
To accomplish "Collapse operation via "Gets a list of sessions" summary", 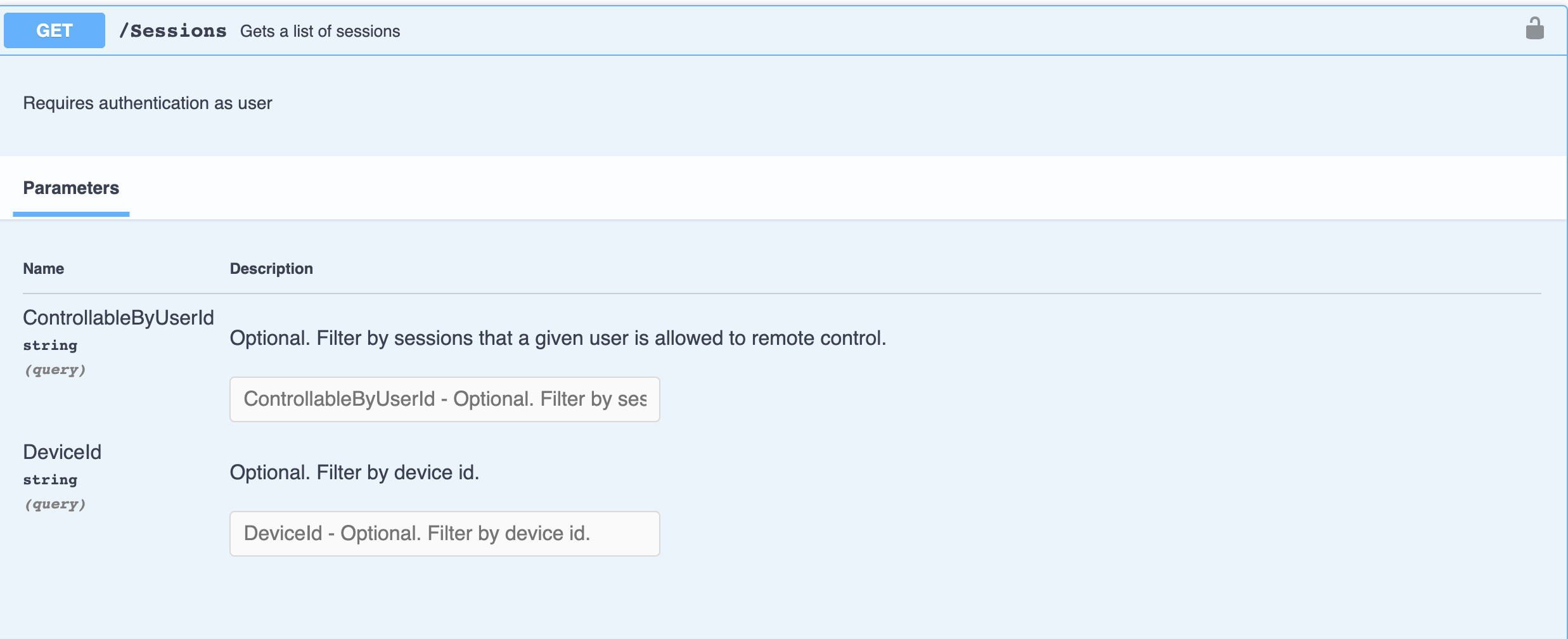I will pyautogui.click(x=320, y=31).
